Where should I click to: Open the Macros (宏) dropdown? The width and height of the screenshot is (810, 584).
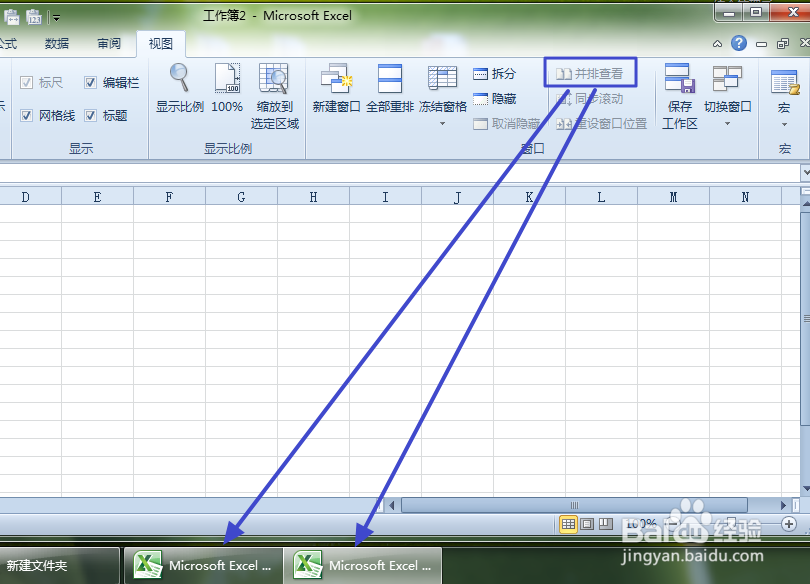784,98
